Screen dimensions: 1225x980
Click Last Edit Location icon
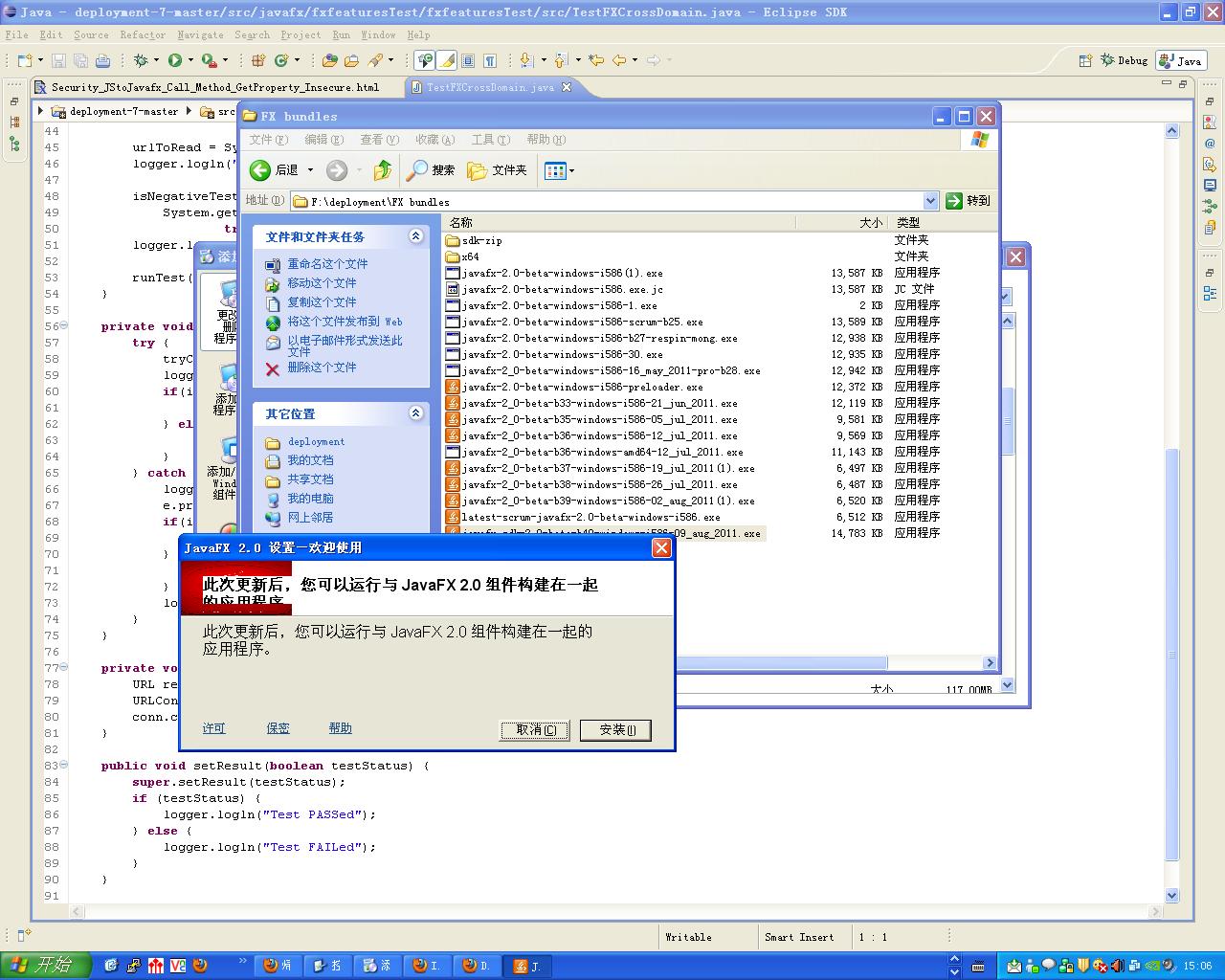point(596,60)
